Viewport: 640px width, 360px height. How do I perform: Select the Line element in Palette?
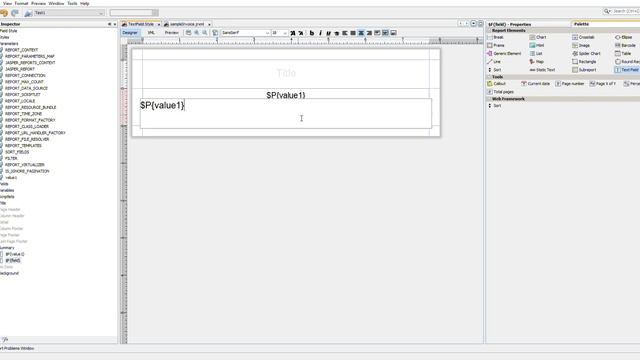pos(494,62)
